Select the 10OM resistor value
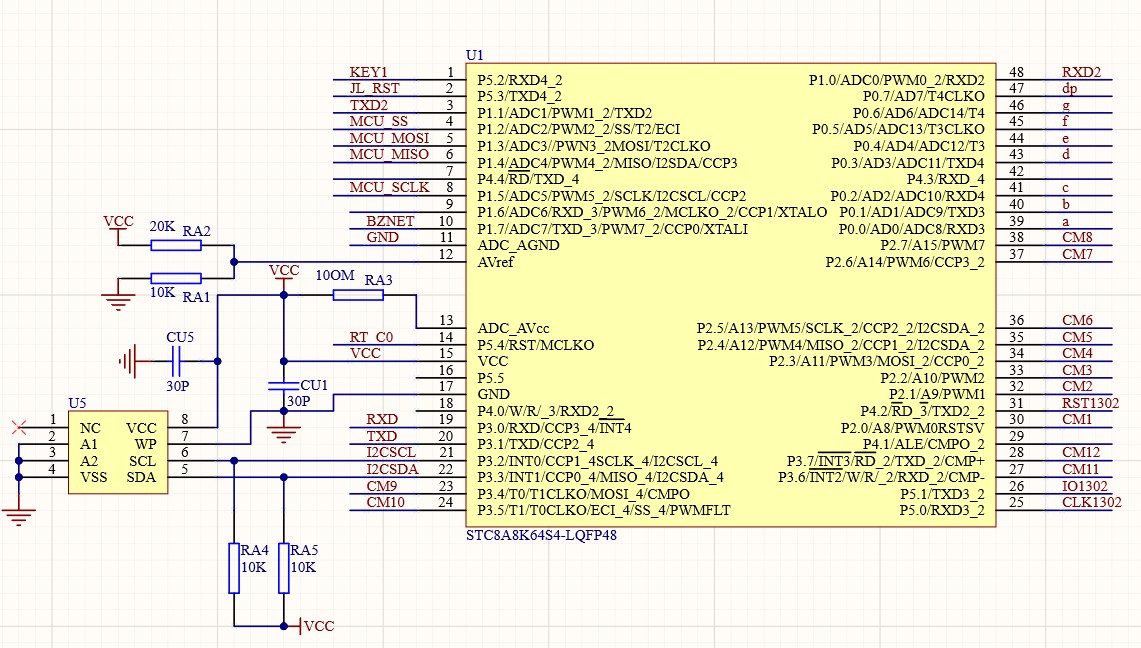1141x648 pixels. (x=335, y=276)
